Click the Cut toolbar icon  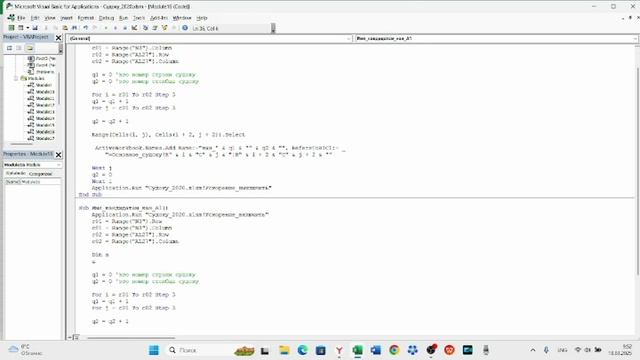46,28
